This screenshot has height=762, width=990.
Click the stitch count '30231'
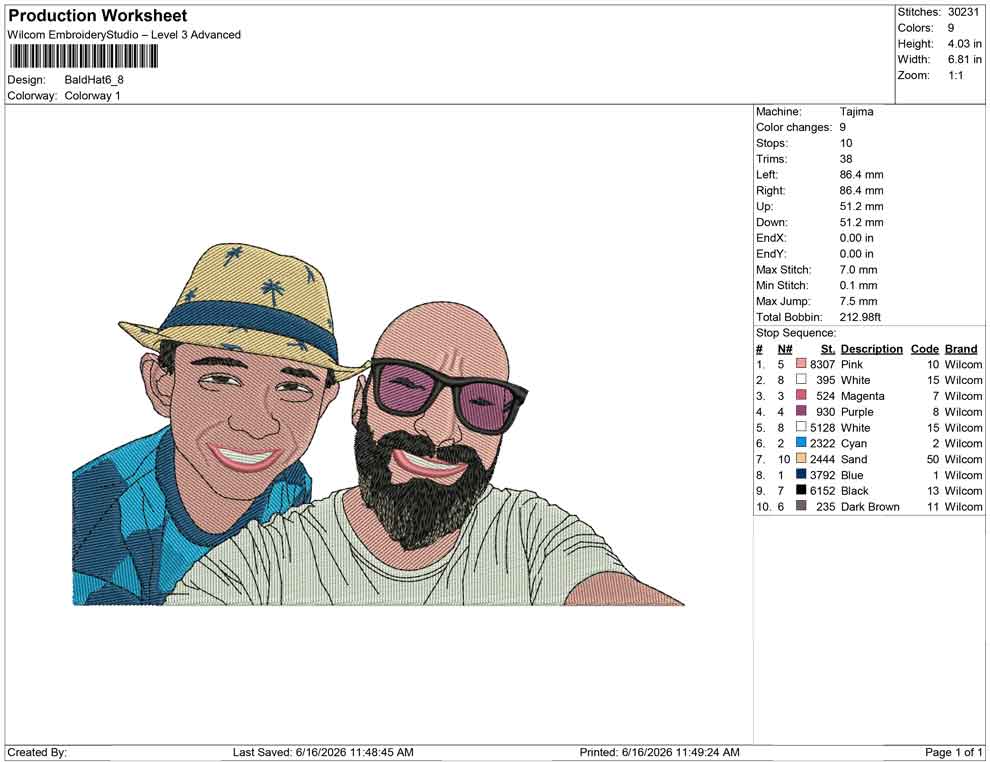pyautogui.click(x=963, y=12)
